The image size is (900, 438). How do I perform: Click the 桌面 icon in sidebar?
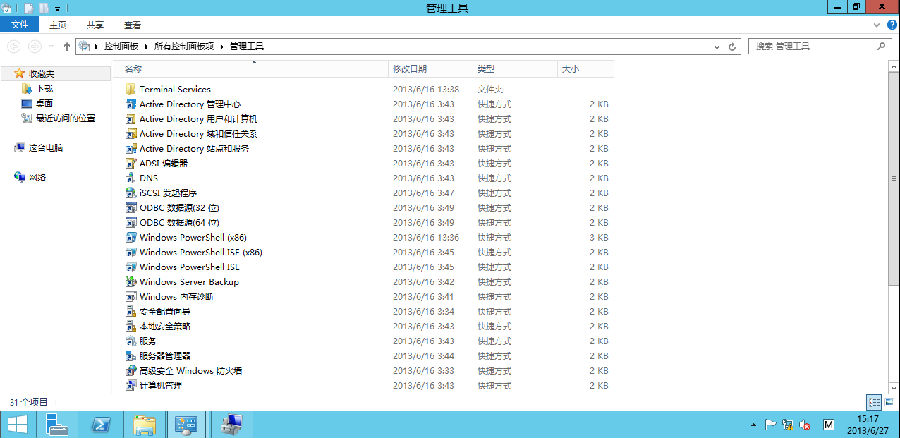point(26,103)
